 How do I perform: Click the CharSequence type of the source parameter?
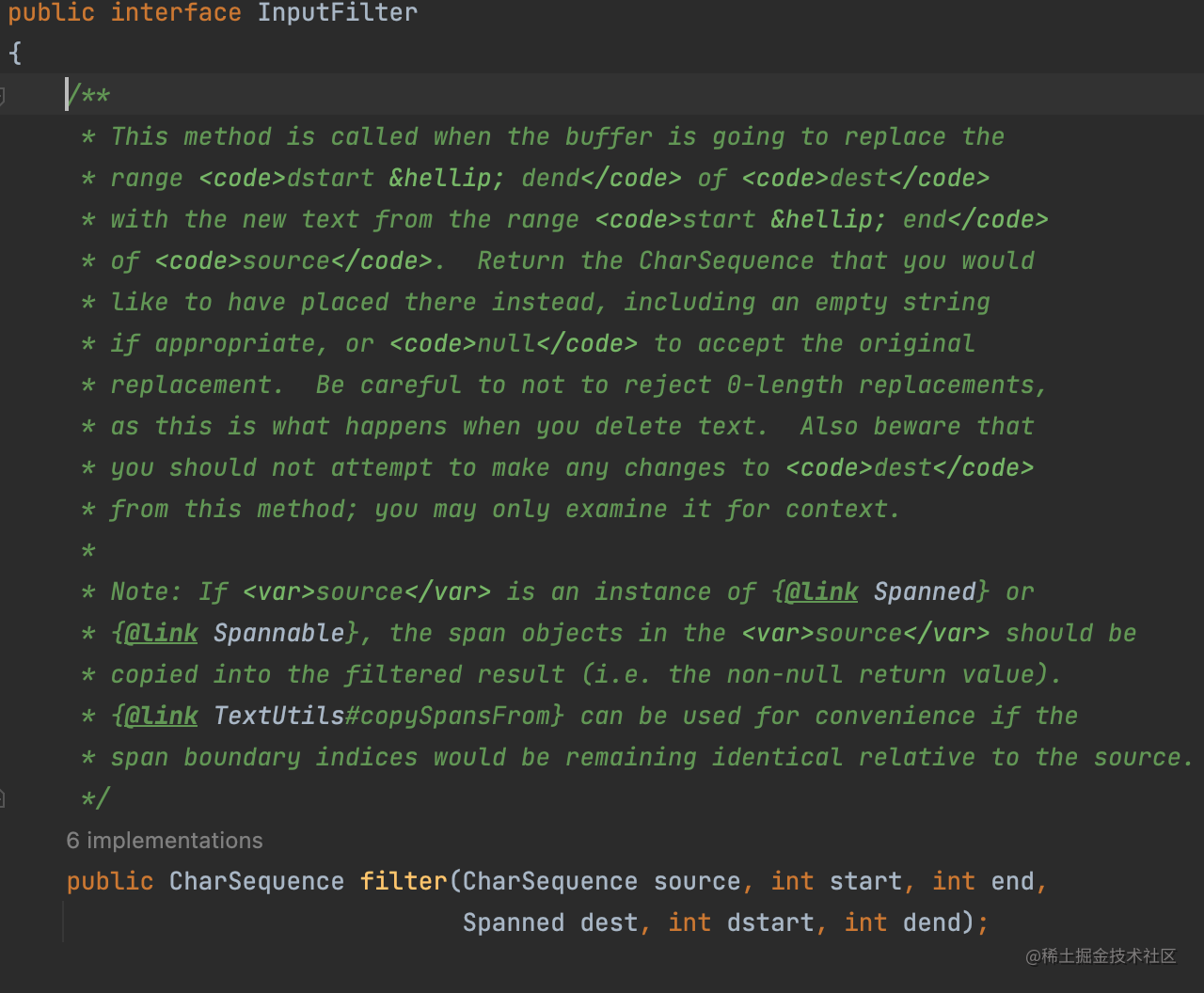pos(549,881)
